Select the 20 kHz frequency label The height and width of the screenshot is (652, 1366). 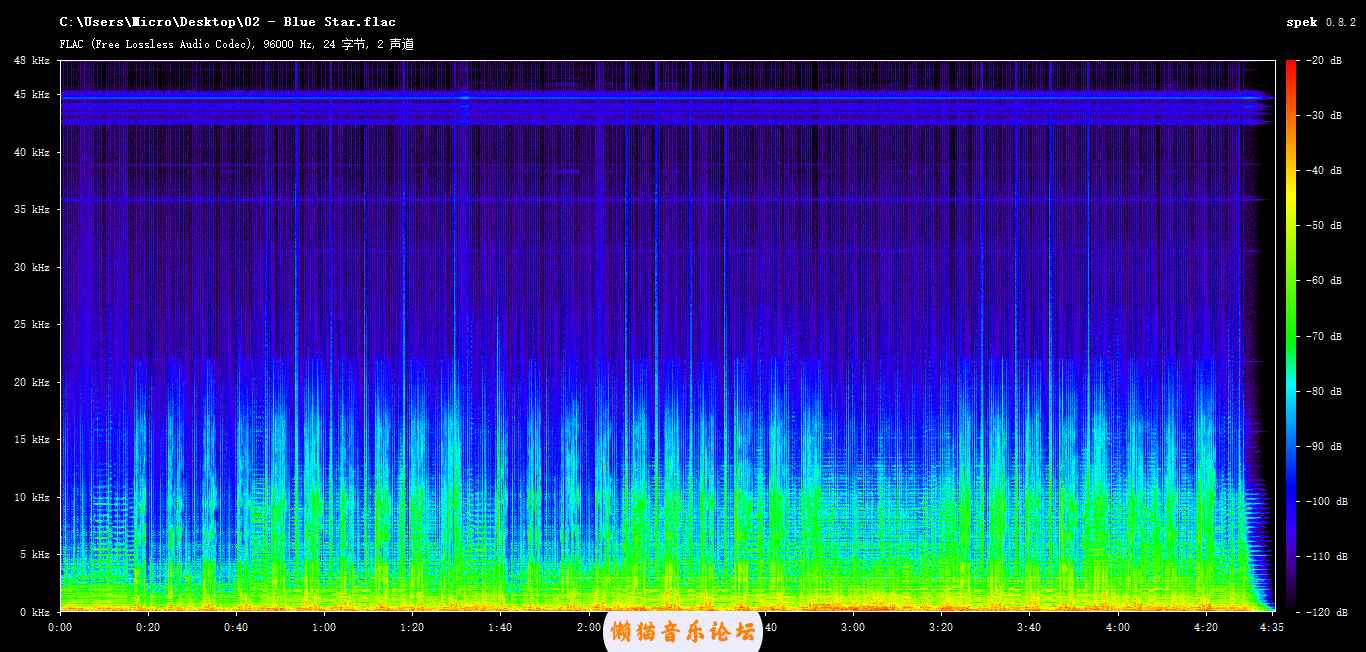point(32,382)
